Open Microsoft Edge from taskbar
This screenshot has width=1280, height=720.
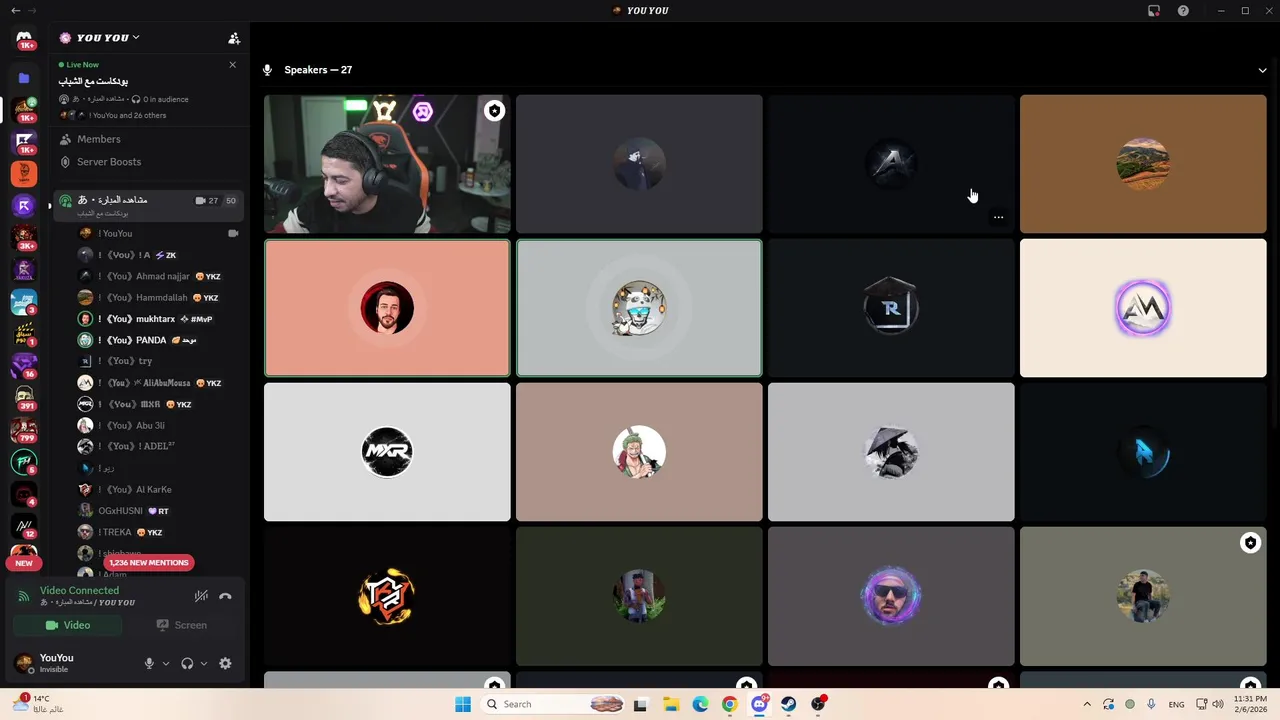point(700,704)
